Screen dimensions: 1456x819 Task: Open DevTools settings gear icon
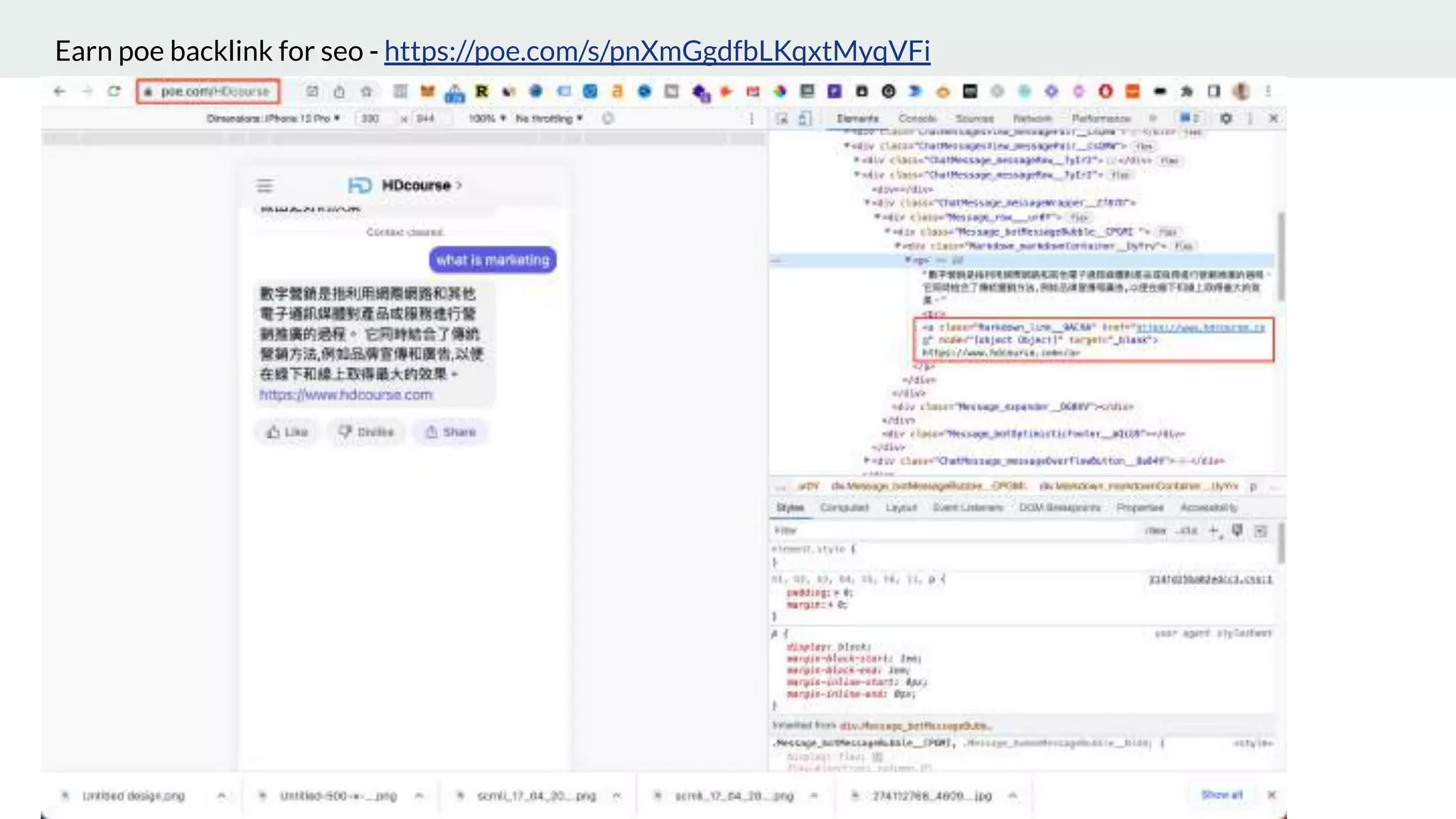[1226, 119]
